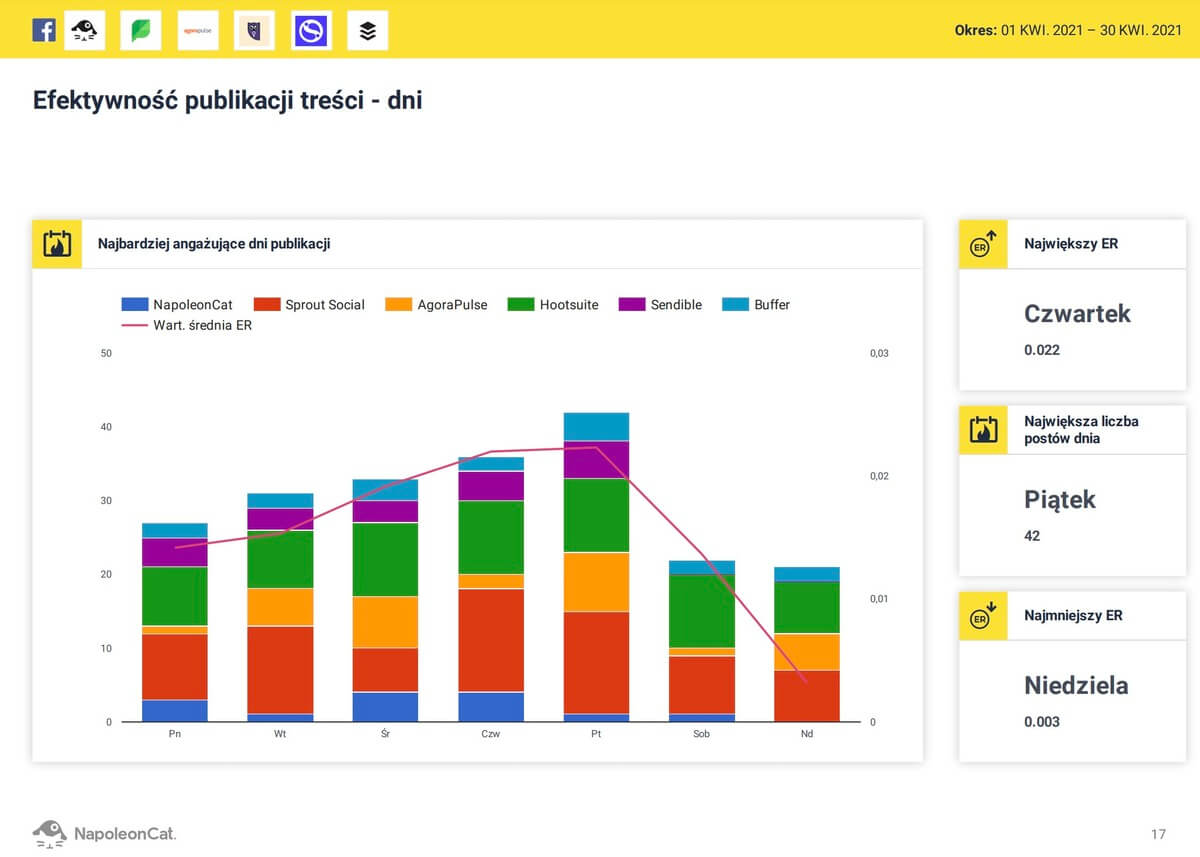This screenshot has width=1200, height=857.
Task: Toggle Sprout Social series in legend
Action: 309,304
